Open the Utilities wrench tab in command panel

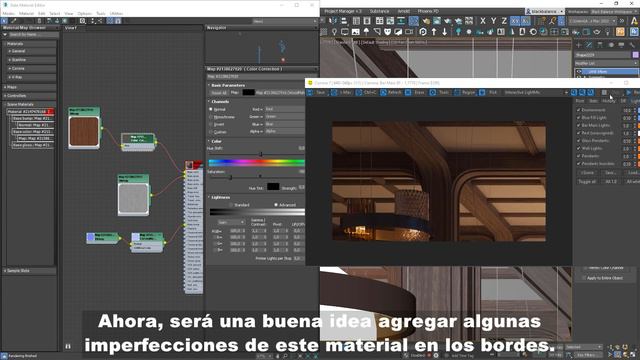pyautogui.click(x=632, y=45)
